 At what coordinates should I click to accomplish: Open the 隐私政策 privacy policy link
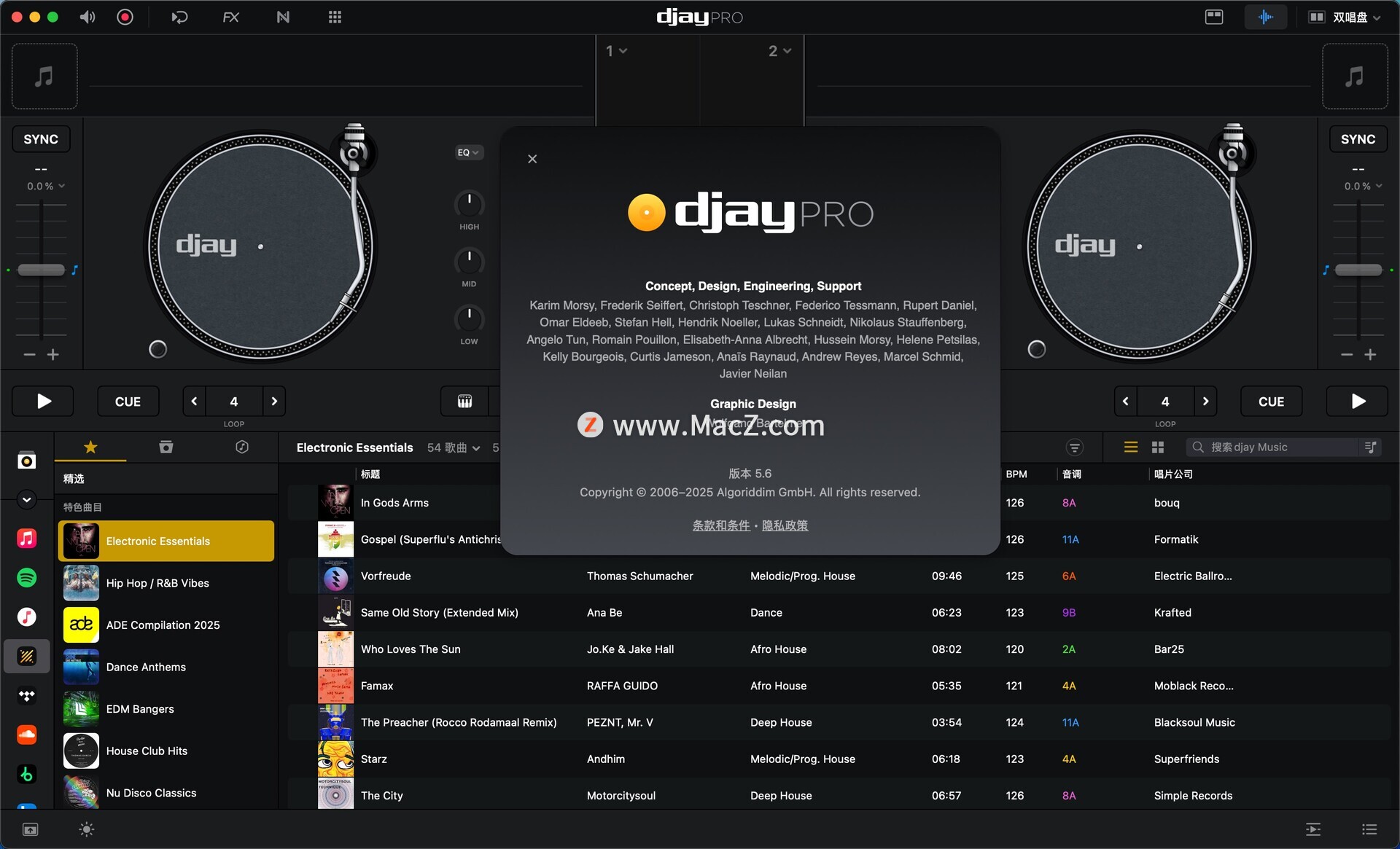pyautogui.click(x=785, y=525)
